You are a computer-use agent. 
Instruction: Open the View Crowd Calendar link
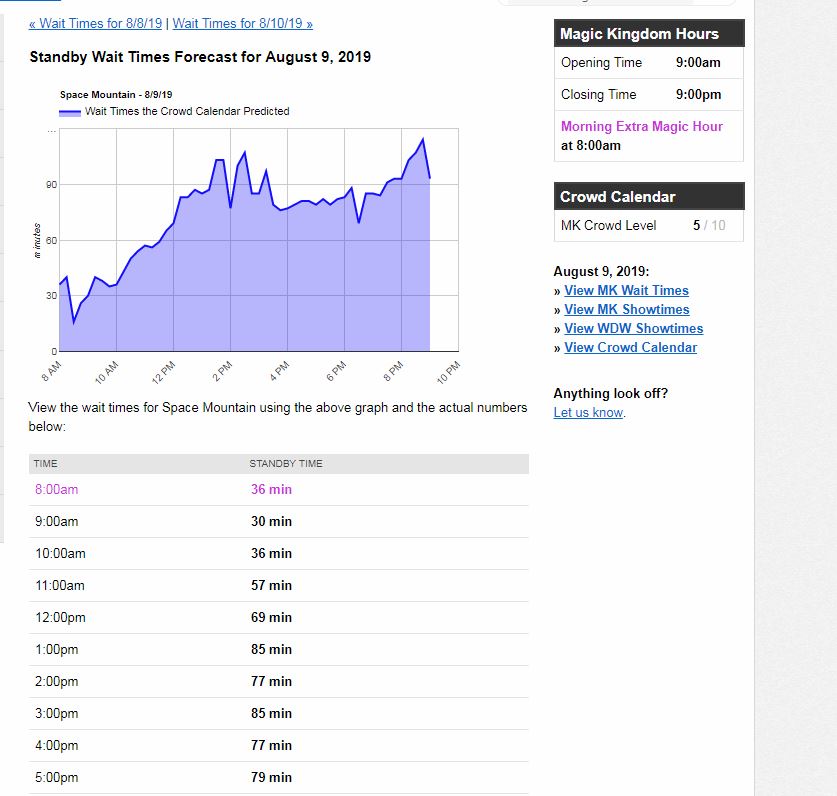(x=630, y=347)
